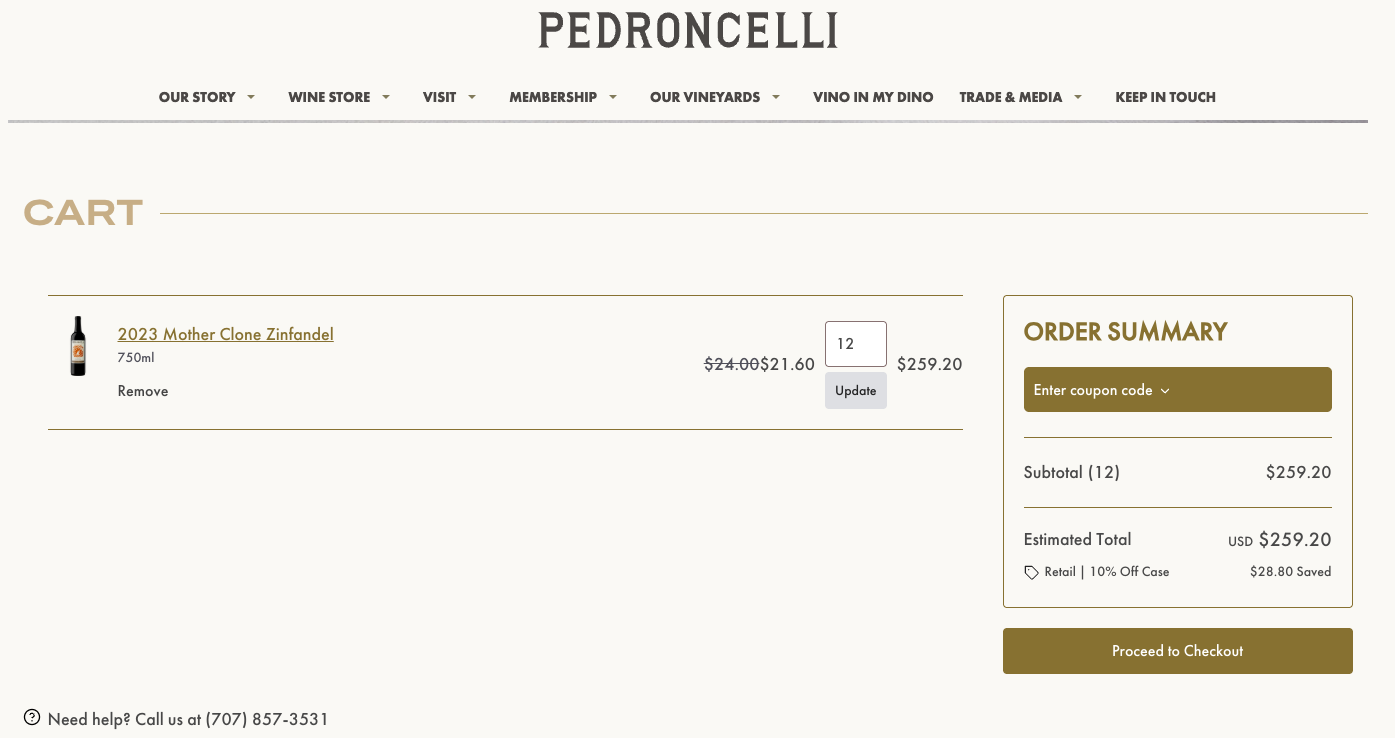Click the quantity input field
The height and width of the screenshot is (738, 1395).
(x=855, y=344)
